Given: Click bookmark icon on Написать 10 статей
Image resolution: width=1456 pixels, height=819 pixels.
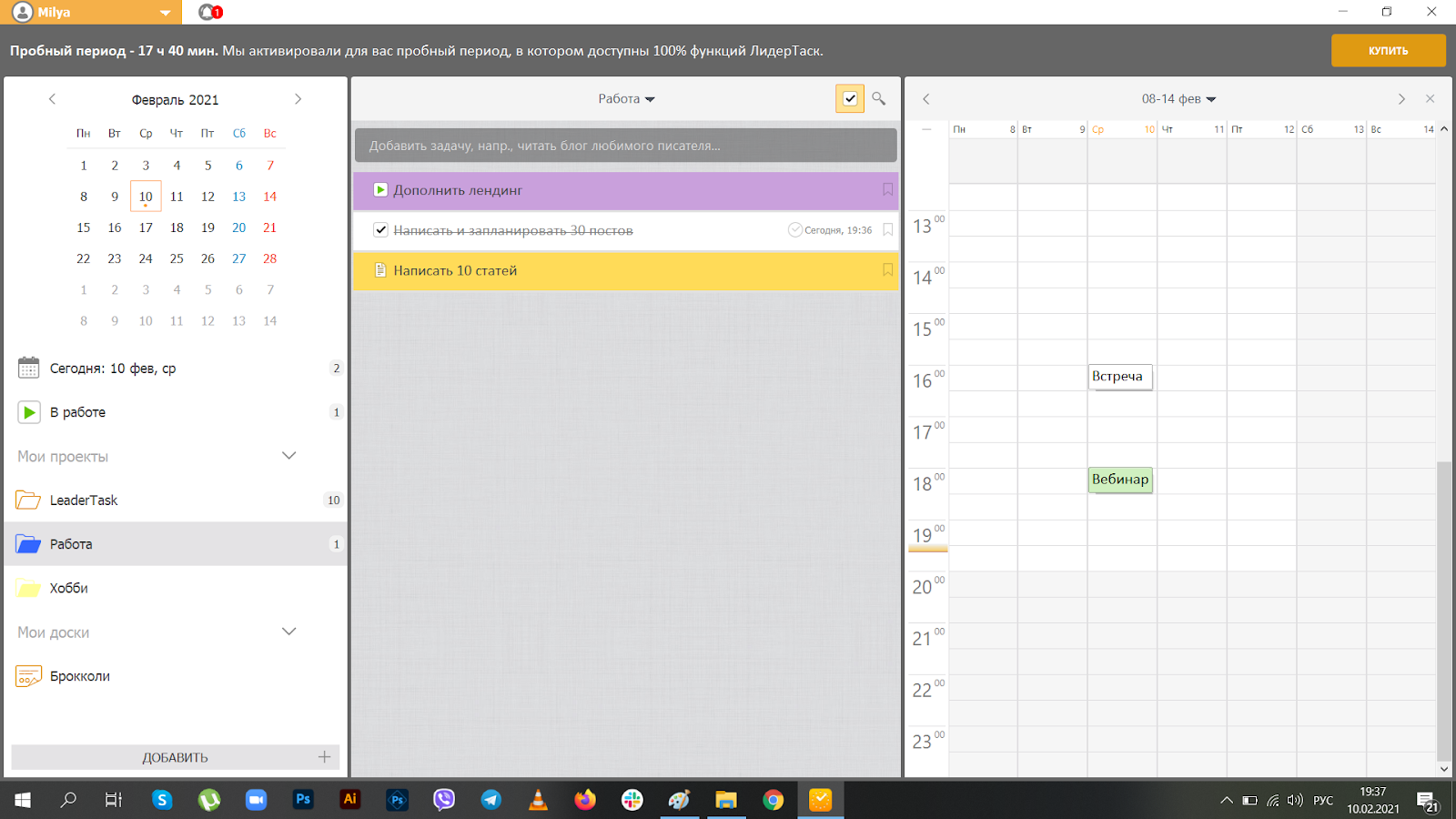Looking at the screenshot, I should [x=887, y=270].
